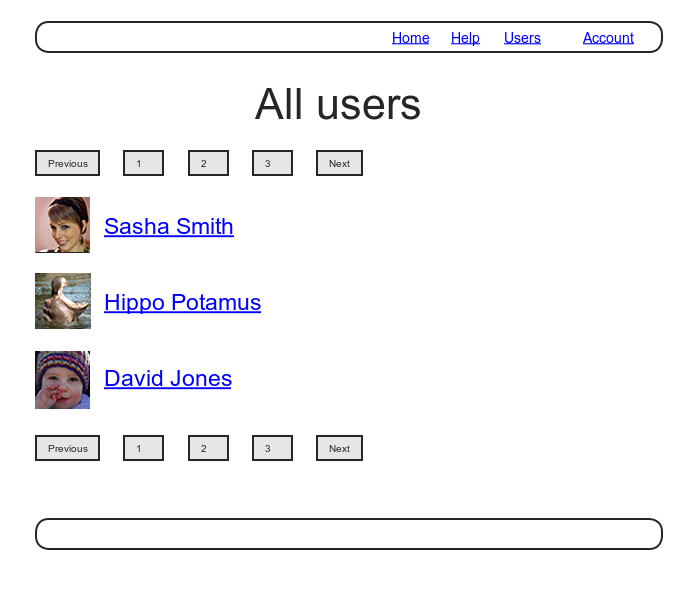Open the David Jones user link
This screenshot has height=600, width=700.
[168, 379]
